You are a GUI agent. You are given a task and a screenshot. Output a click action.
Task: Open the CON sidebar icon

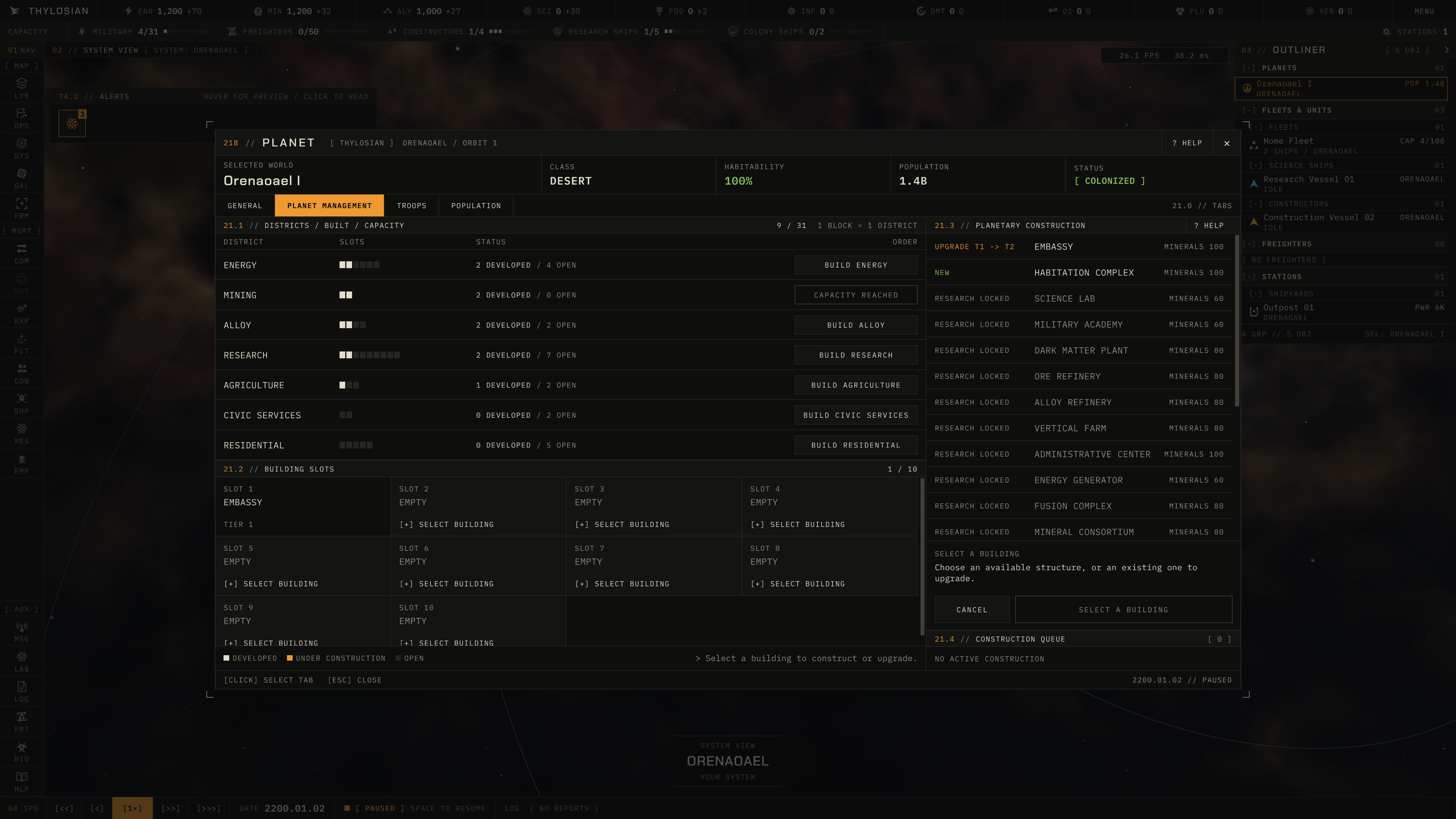(22, 373)
